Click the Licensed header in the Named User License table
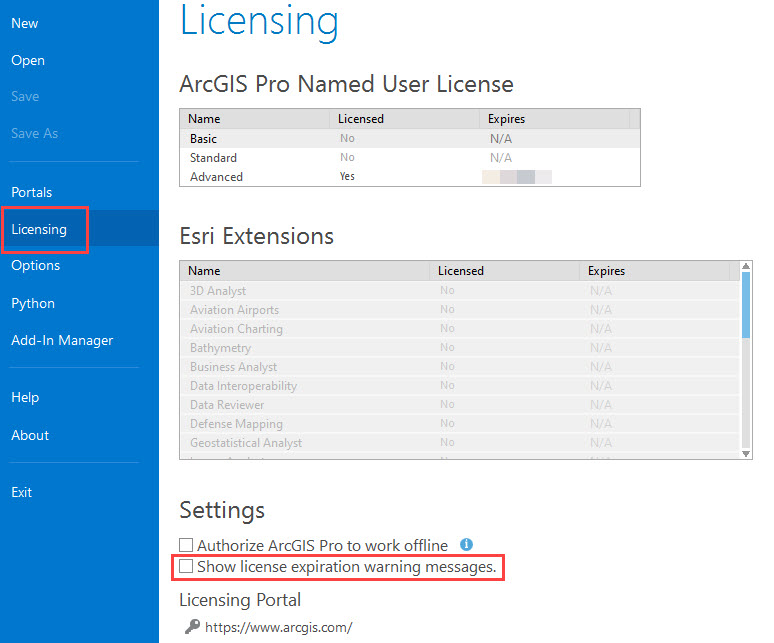Image resolution: width=774 pixels, height=643 pixels. pyautogui.click(x=404, y=119)
